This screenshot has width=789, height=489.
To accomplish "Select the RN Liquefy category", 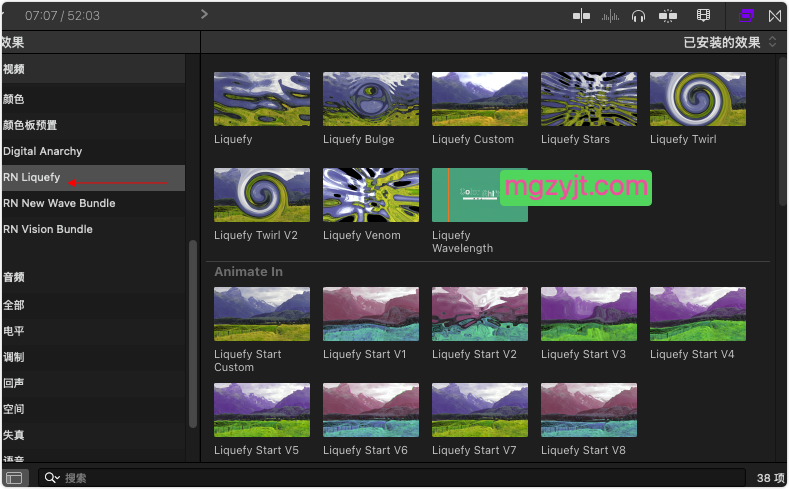I will click(93, 178).
